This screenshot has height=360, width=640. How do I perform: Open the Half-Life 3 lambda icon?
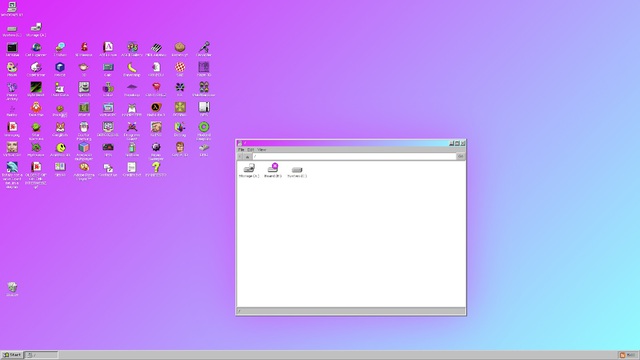point(156,109)
